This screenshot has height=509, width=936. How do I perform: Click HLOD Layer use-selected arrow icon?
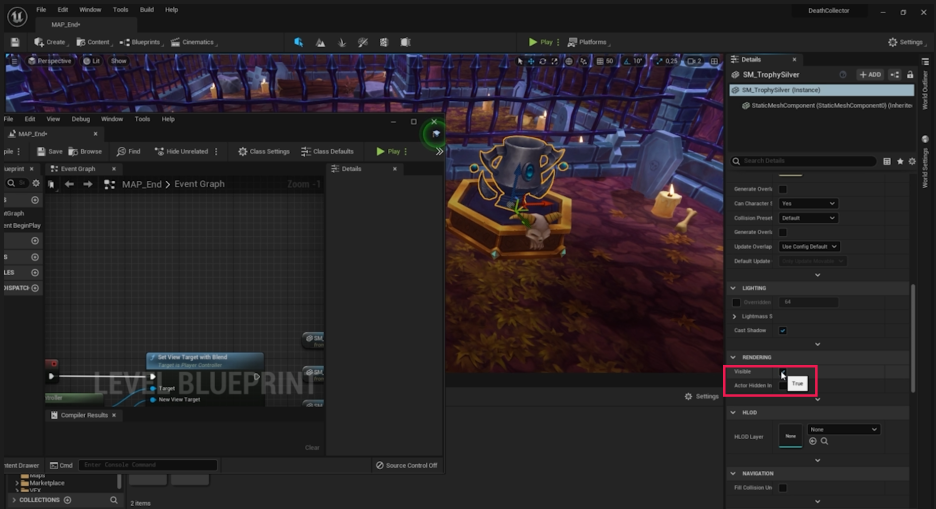click(x=812, y=441)
